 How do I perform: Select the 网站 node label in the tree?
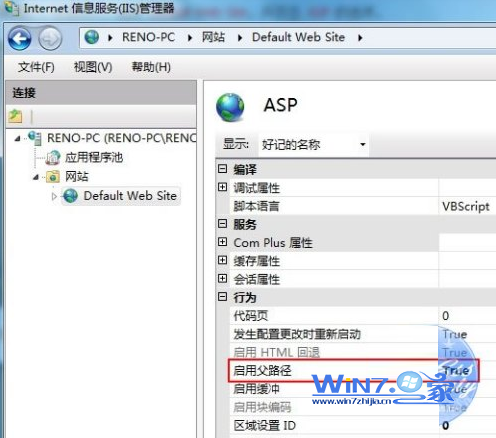[x=77, y=176]
